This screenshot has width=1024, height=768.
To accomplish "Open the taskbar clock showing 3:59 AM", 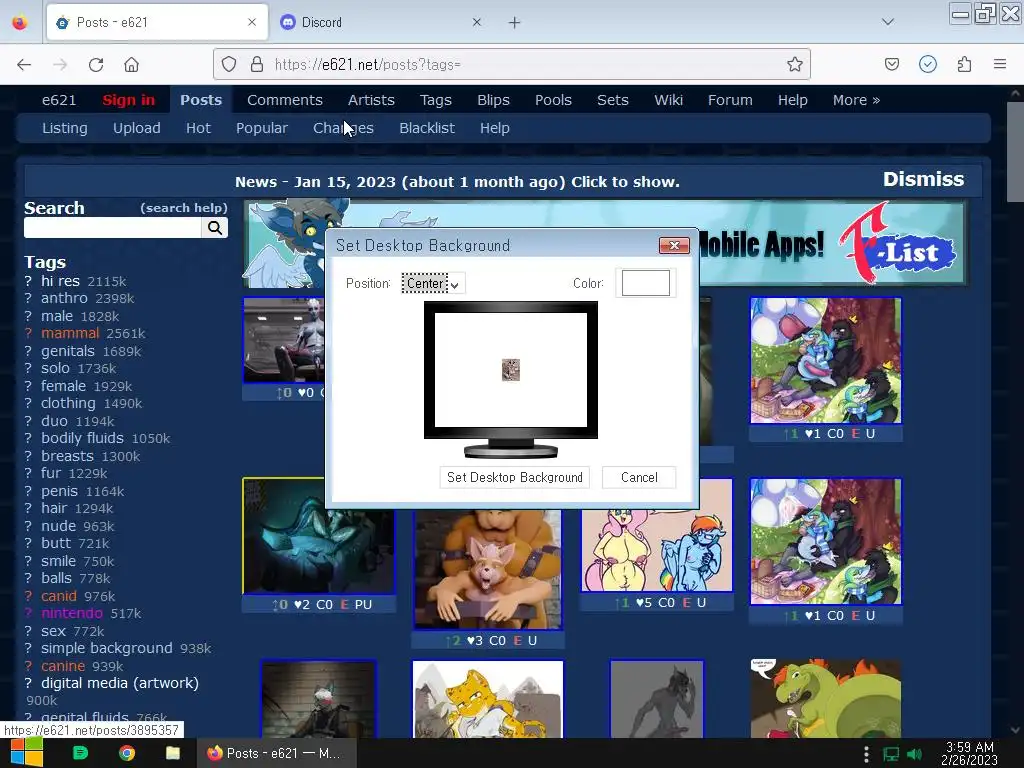I will [x=970, y=753].
